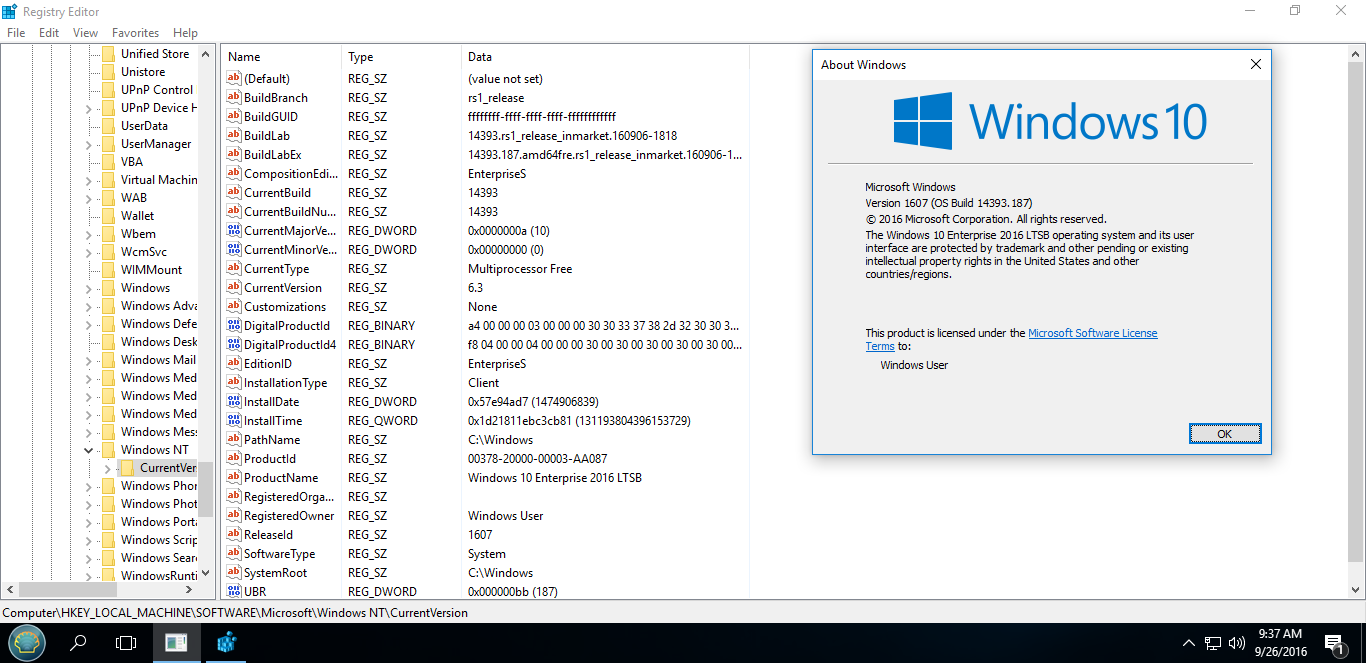Click the CurrentMinorVersionNumber DWORD icon
The height and width of the screenshot is (663, 1366).
pos(233,250)
